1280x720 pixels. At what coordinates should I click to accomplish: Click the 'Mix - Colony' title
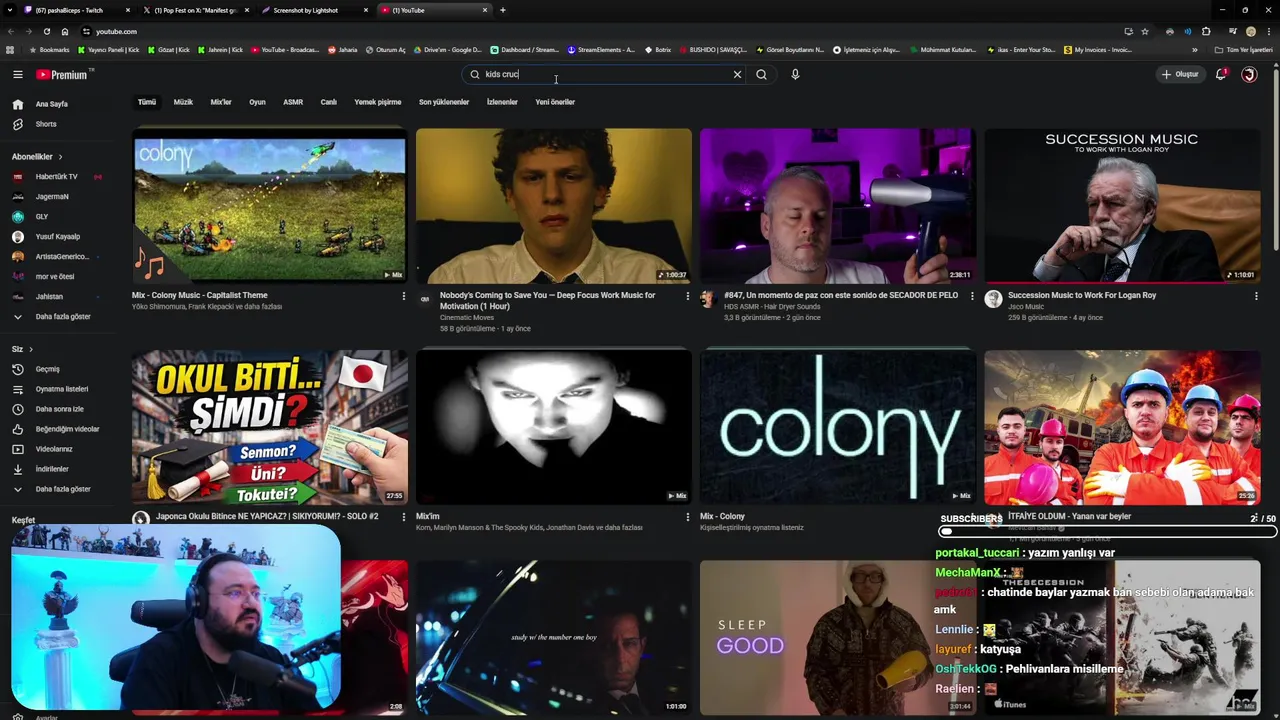coord(722,517)
